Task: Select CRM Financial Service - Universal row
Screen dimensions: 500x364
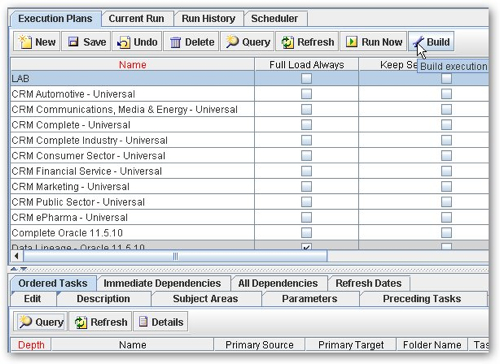Action: tap(249, 171)
